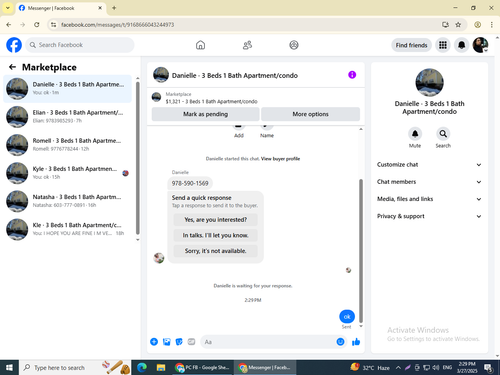Open Kle conversation in chat list
This screenshot has width=500, height=375.
click(x=68, y=229)
